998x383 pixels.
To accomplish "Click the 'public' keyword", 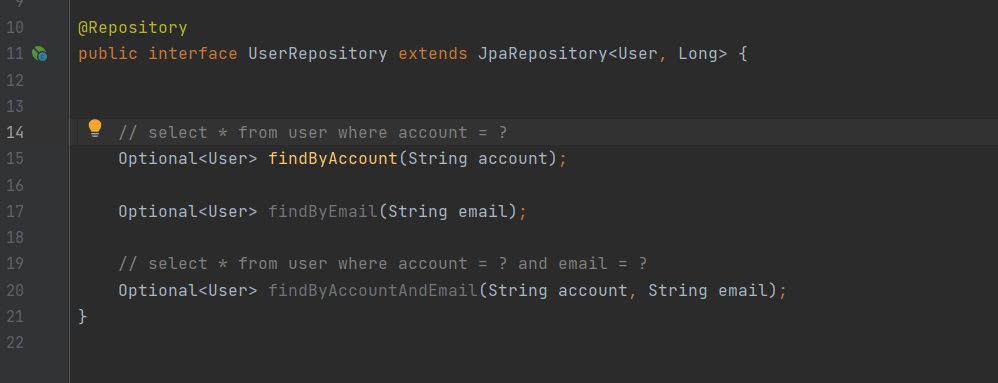I will pos(108,54).
